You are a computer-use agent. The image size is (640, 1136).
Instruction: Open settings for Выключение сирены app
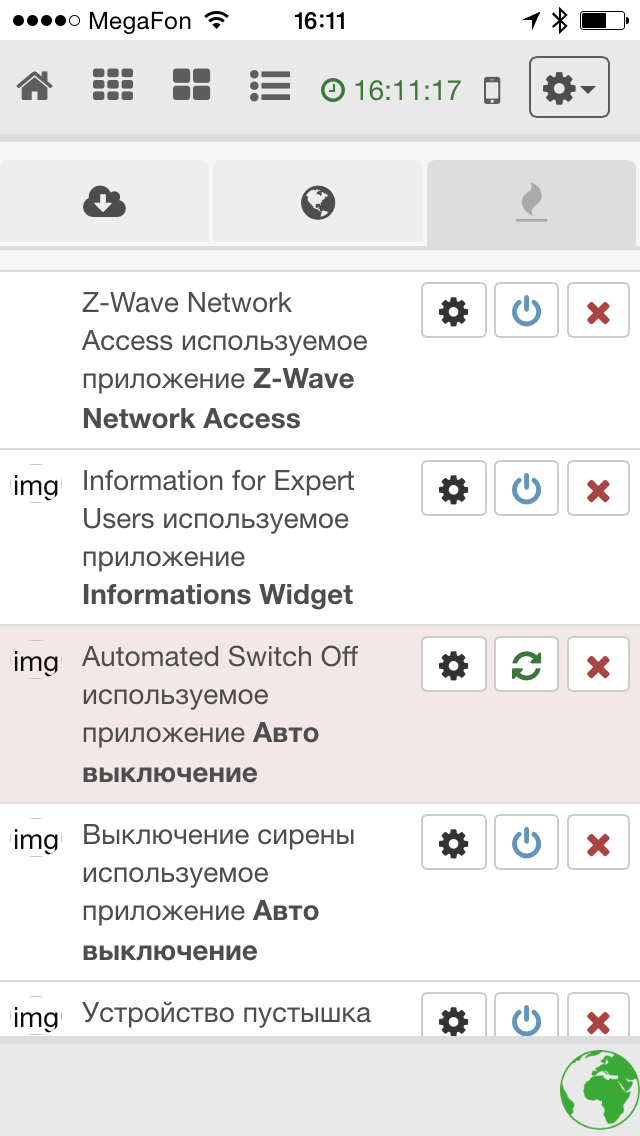coord(454,844)
